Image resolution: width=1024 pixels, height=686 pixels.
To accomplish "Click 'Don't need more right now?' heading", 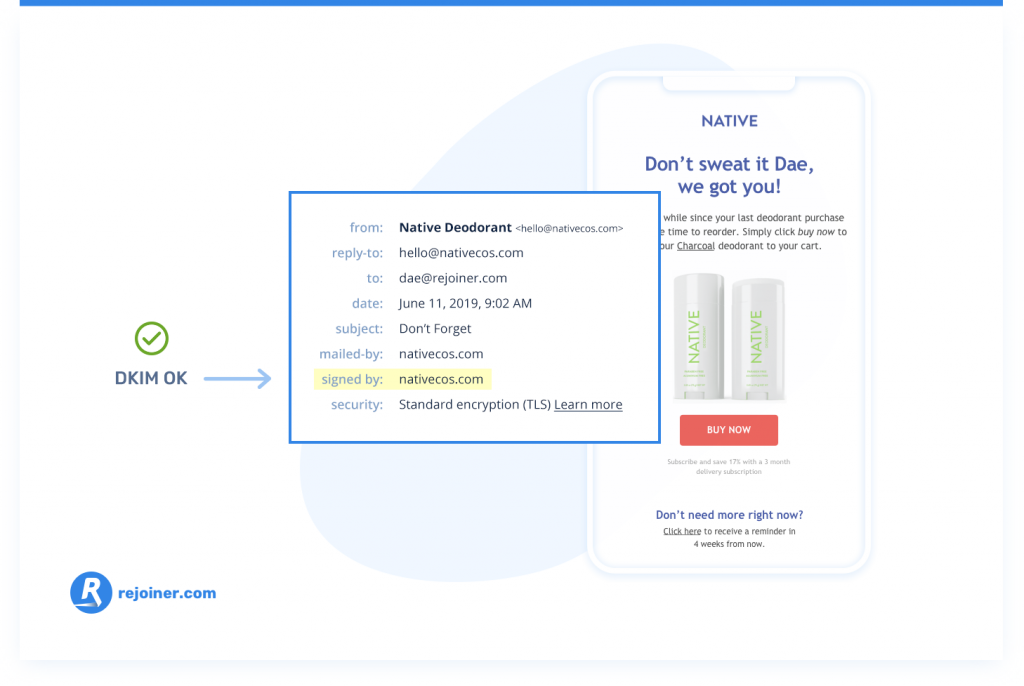I will [729, 515].
